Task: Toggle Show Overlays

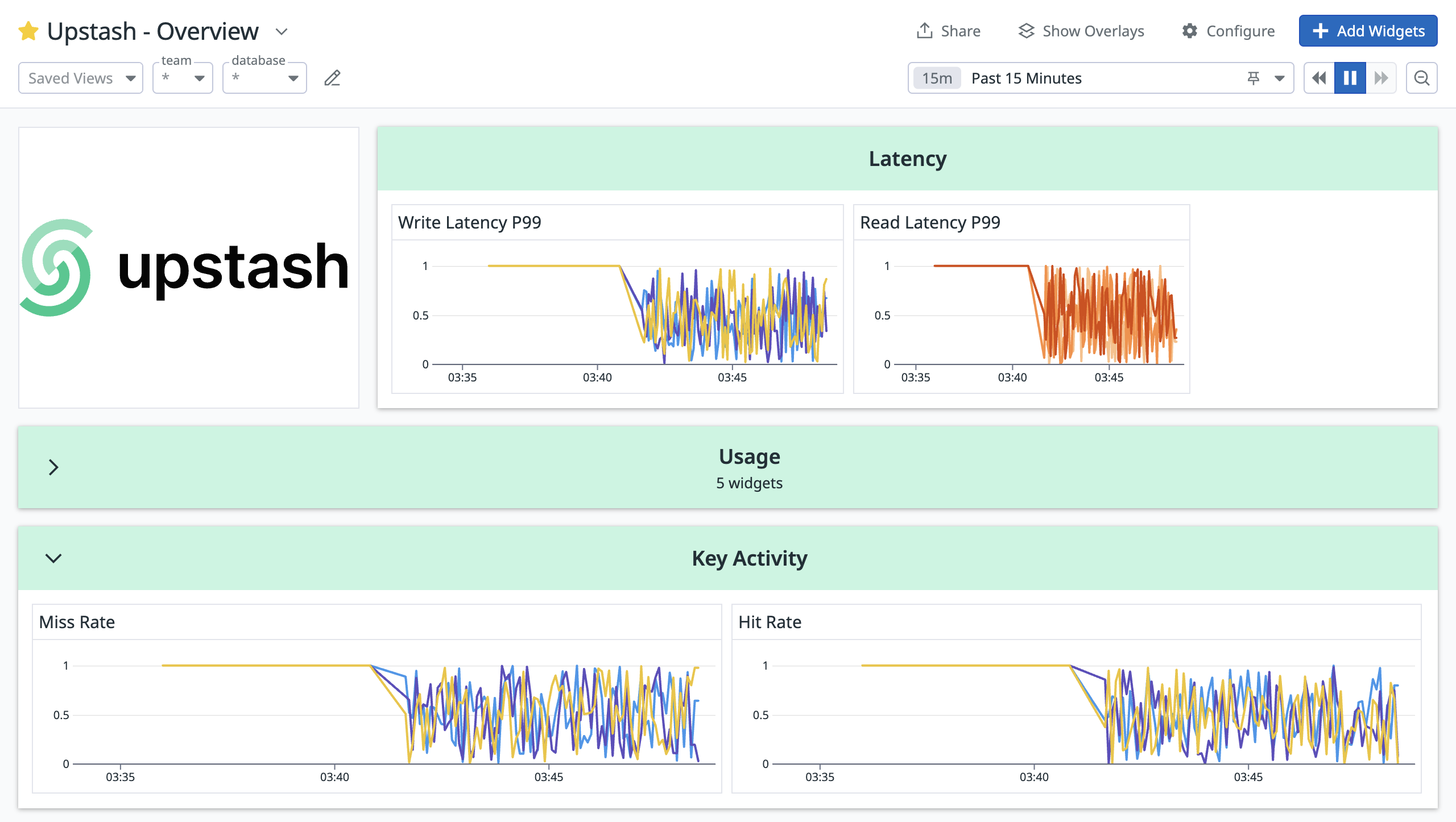Action: pos(1081,31)
